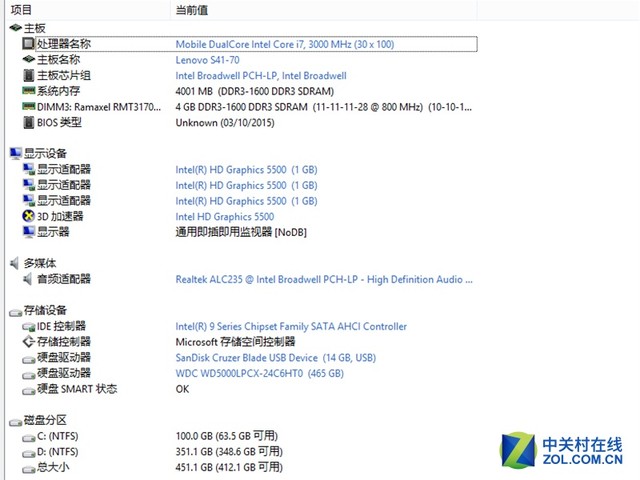Select the 通用即插即用监视器 [NoDB] value
The image size is (640, 480).
click(x=241, y=232)
